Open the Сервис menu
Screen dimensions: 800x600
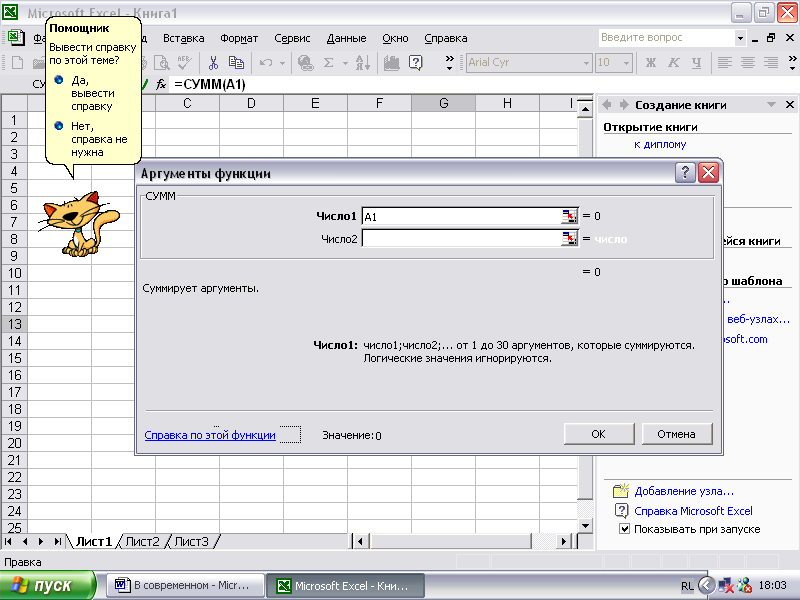(292, 38)
